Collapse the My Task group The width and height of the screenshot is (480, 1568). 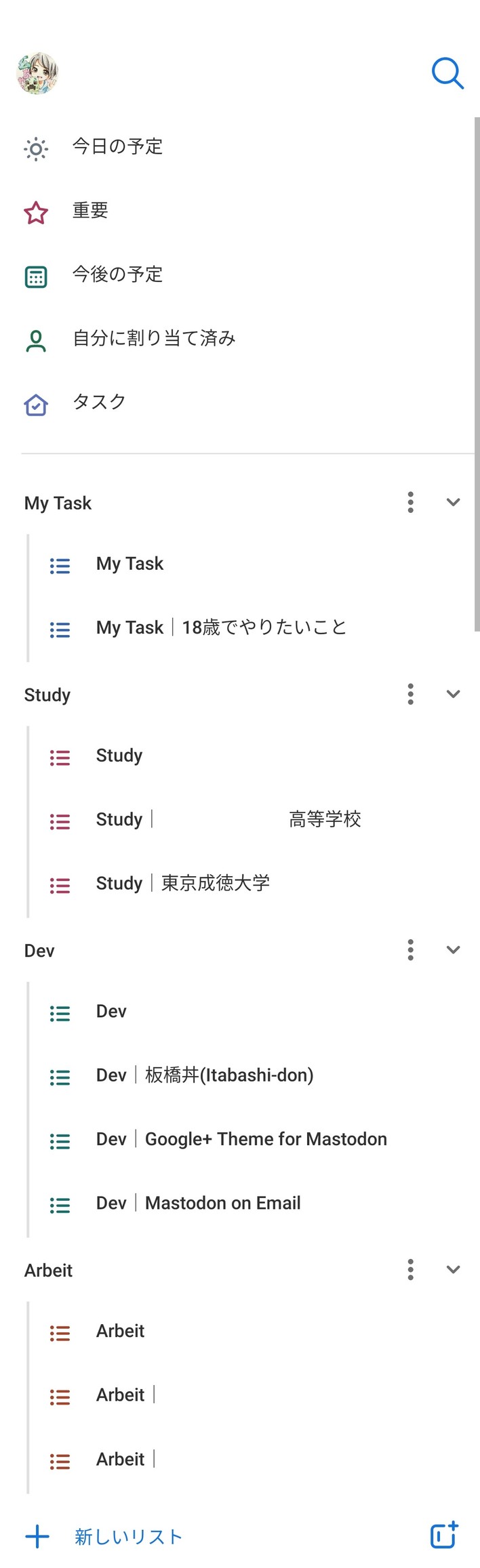[454, 502]
